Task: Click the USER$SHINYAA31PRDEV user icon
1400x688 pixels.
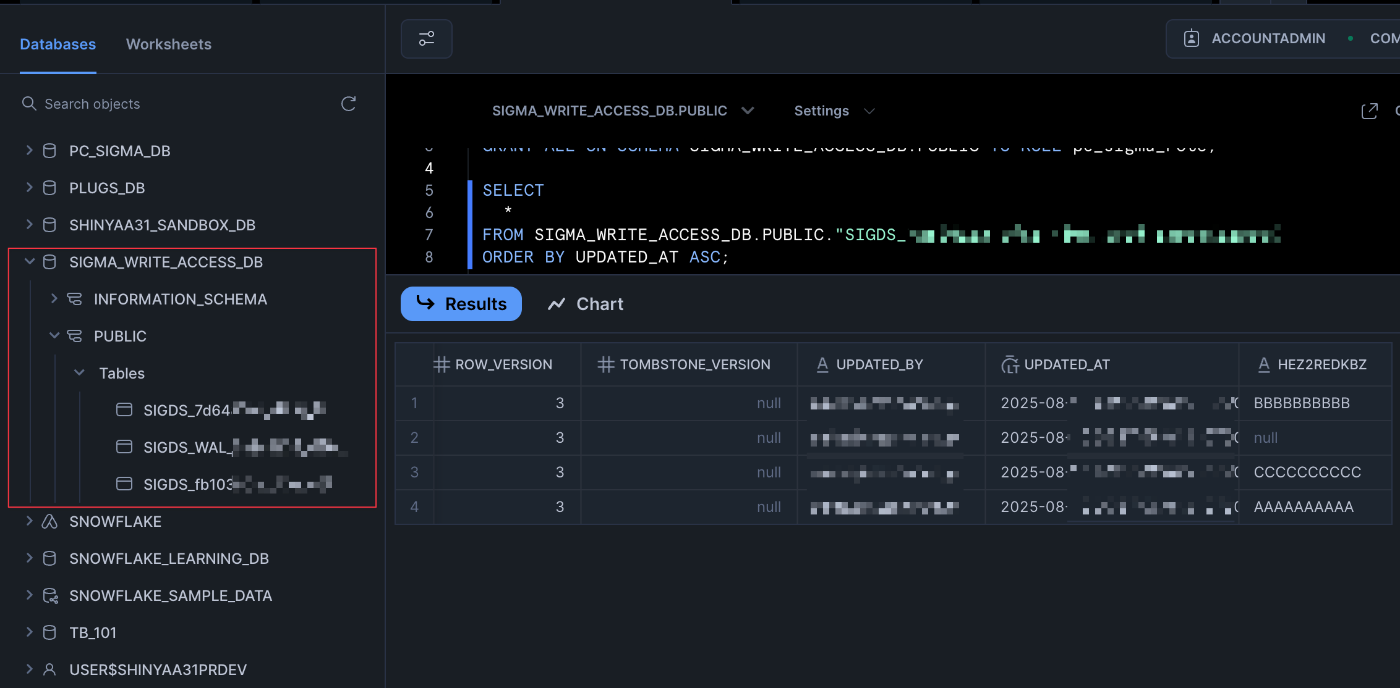Action: pos(49,670)
